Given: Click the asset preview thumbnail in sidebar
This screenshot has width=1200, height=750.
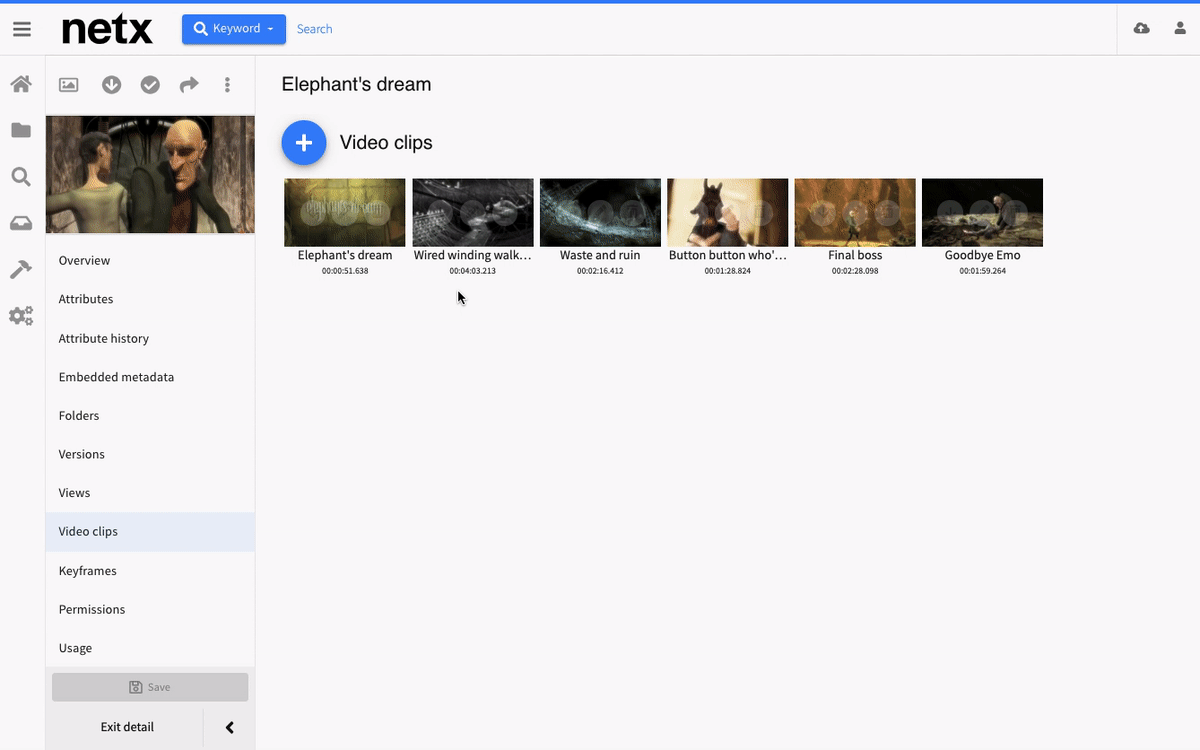Looking at the screenshot, I should (150, 174).
